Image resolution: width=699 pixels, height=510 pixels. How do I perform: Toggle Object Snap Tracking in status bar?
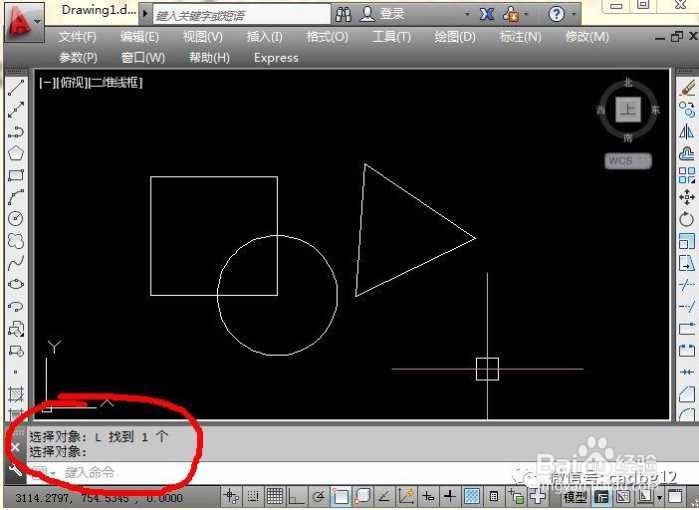(x=384, y=496)
